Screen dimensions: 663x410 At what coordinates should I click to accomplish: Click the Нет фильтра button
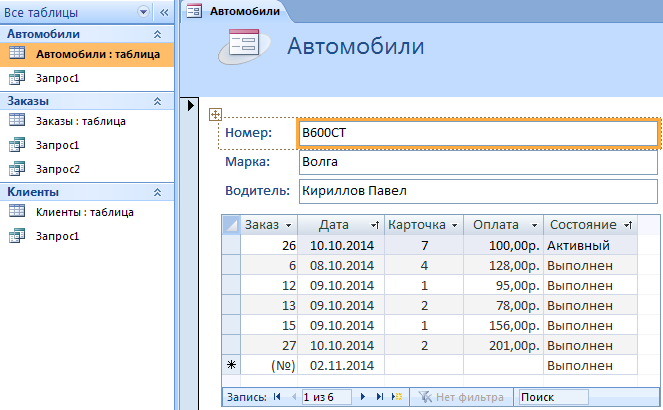click(x=461, y=397)
